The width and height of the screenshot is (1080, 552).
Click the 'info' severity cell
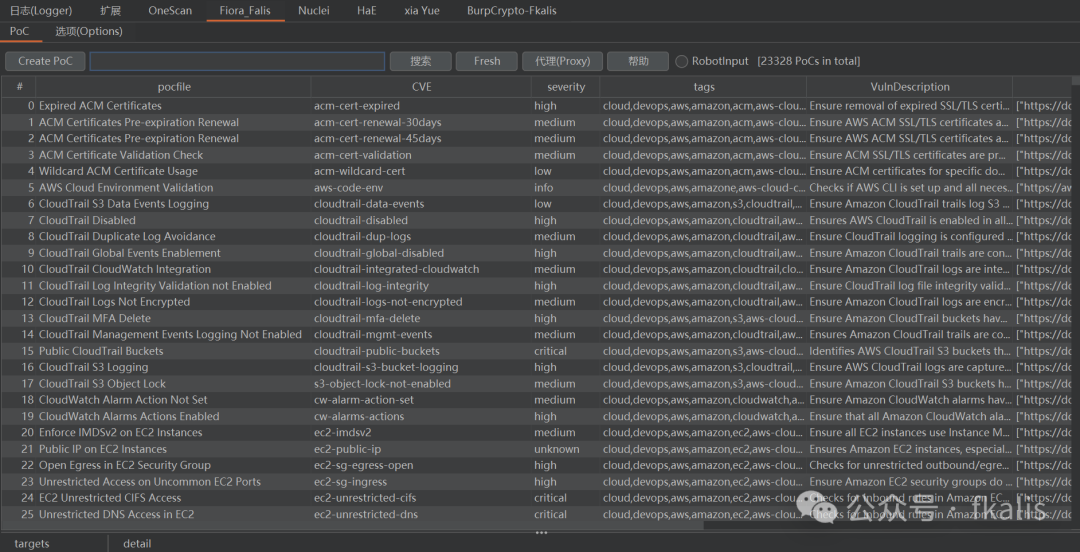coord(565,187)
